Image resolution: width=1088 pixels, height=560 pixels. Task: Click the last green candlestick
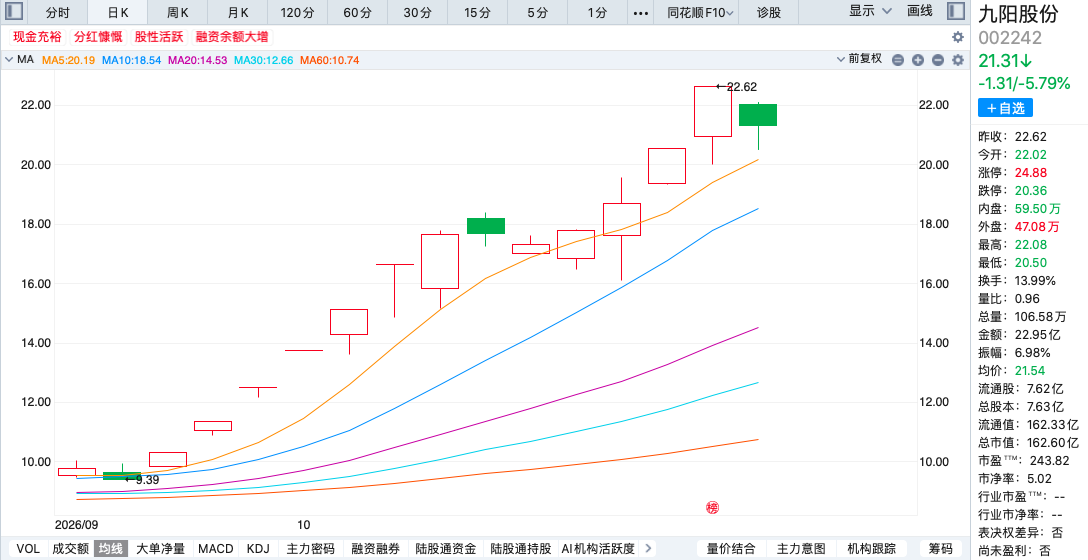758,115
